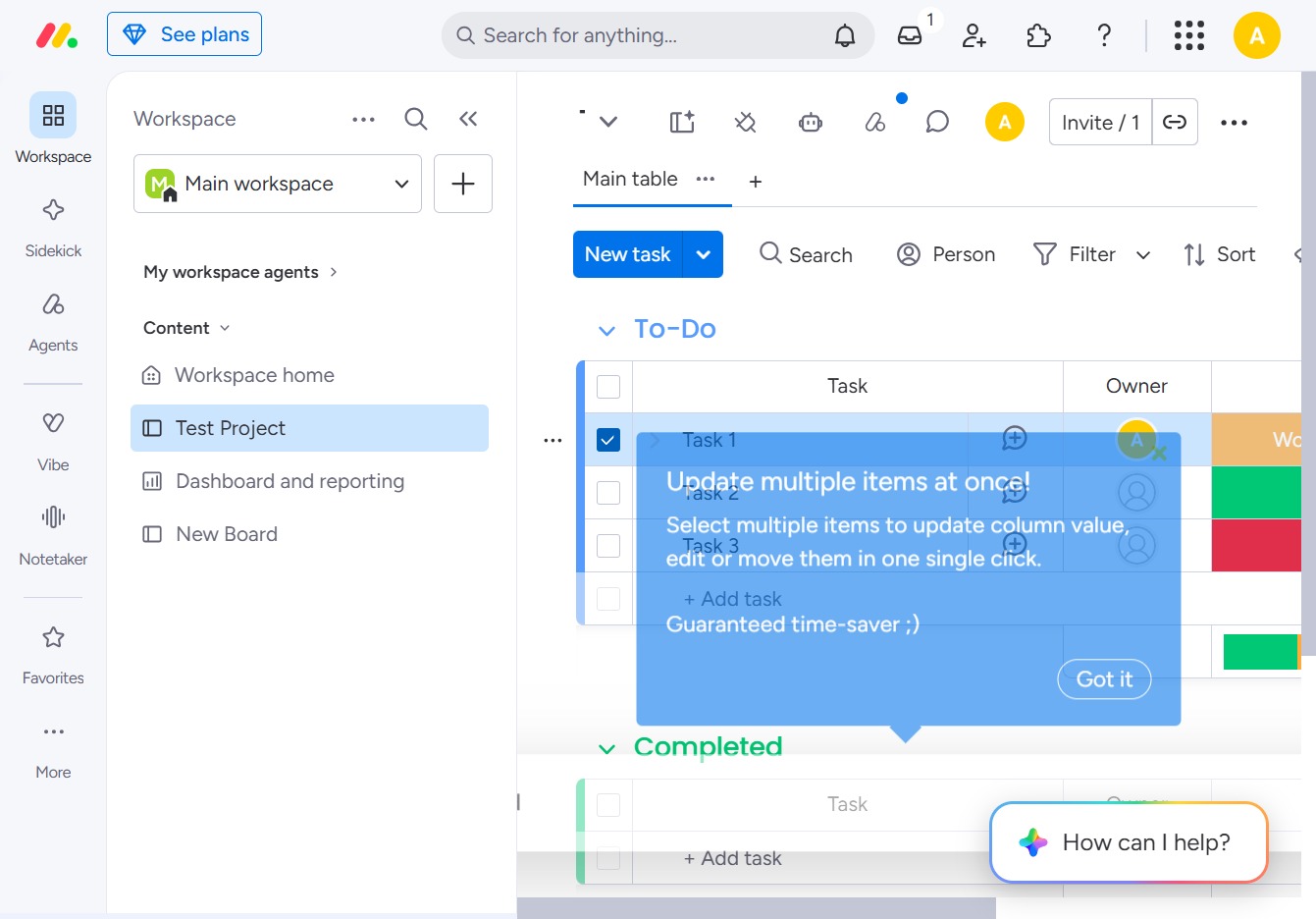Open Vibe from the left rail
The height and width of the screenshot is (919, 1316).
point(53,442)
